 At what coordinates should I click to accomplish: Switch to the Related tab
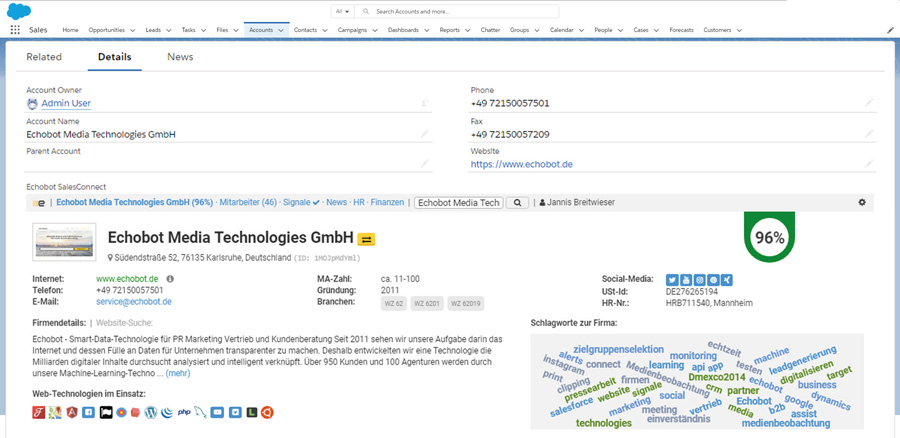point(44,57)
